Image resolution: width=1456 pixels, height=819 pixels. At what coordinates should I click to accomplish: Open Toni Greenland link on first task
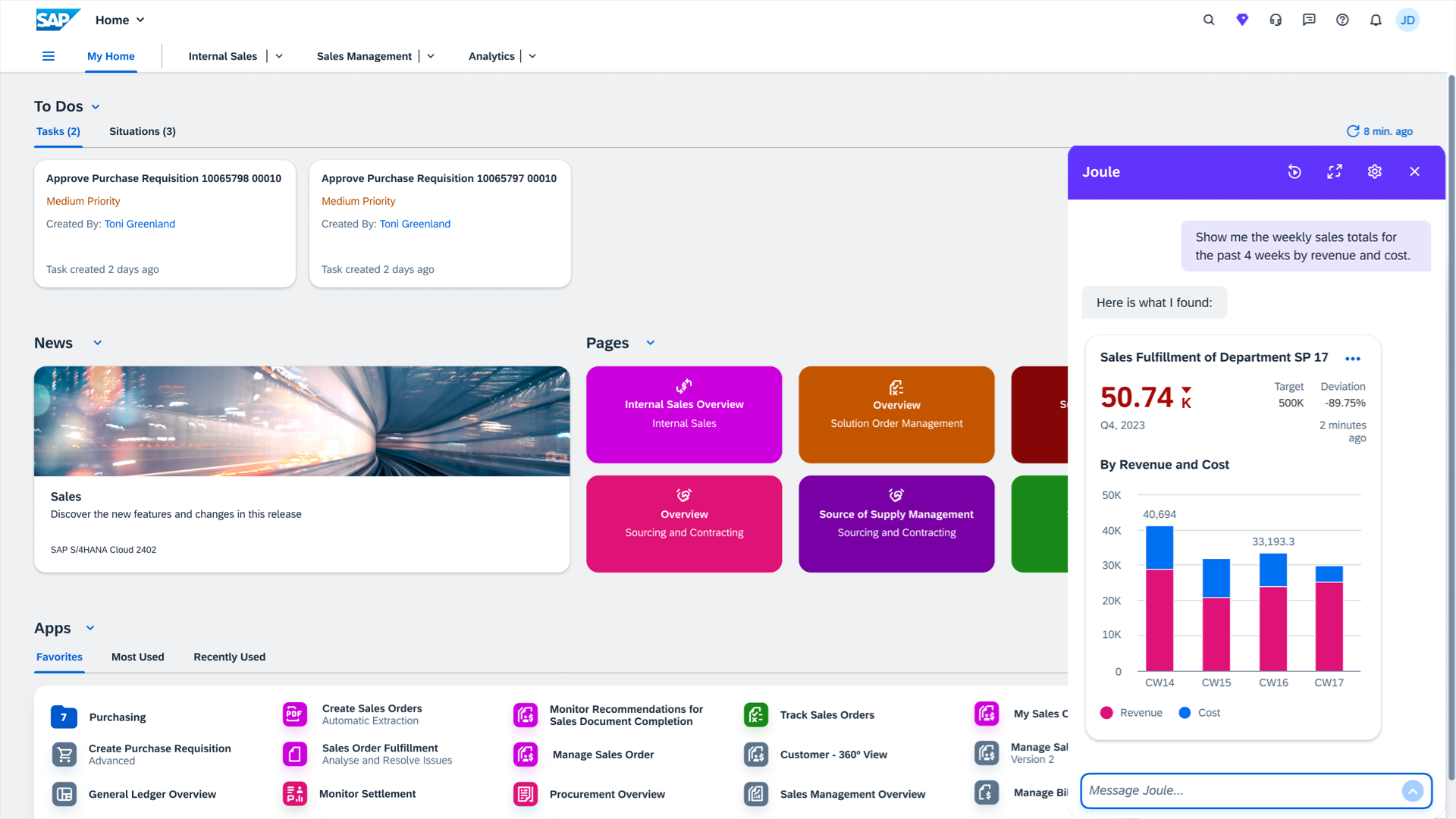click(140, 224)
